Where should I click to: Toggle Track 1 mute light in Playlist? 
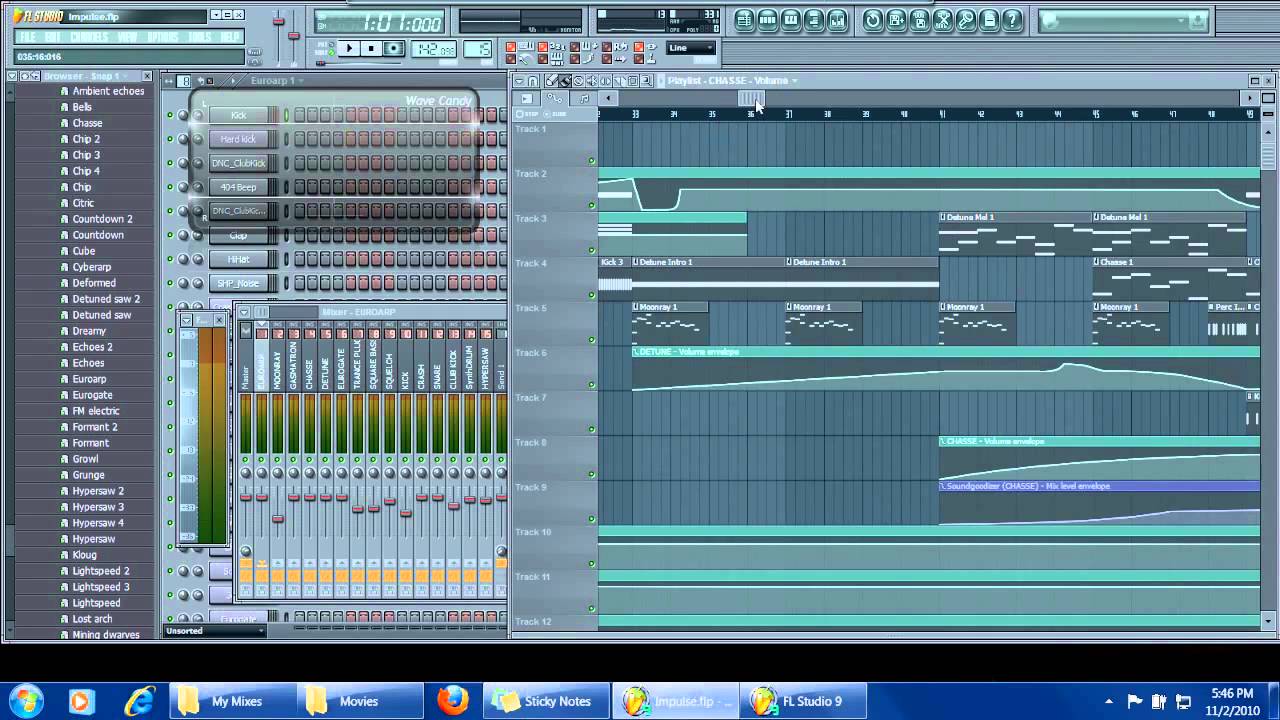pyautogui.click(x=592, y=160)
